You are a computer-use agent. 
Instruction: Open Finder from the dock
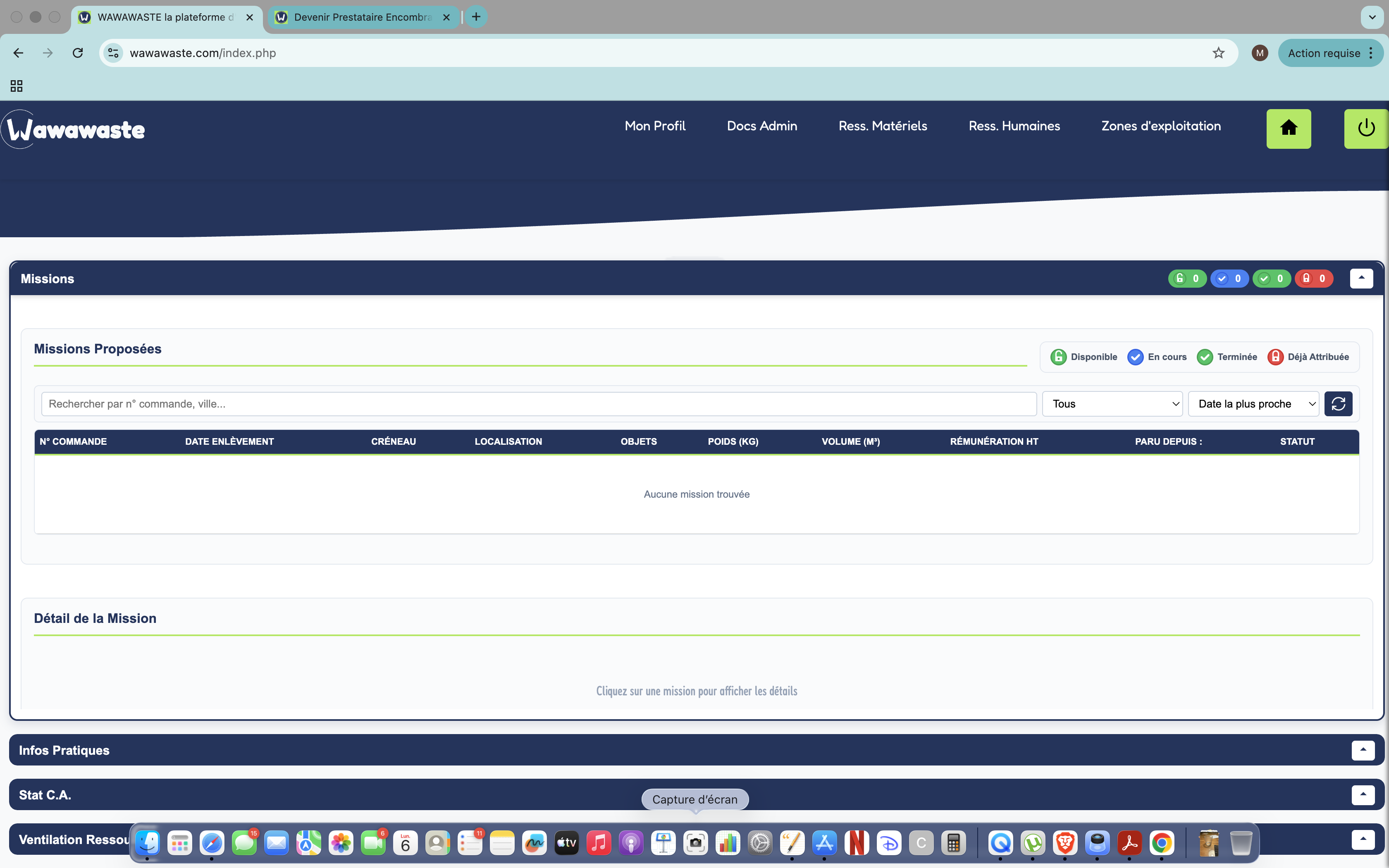pos(148,843)
